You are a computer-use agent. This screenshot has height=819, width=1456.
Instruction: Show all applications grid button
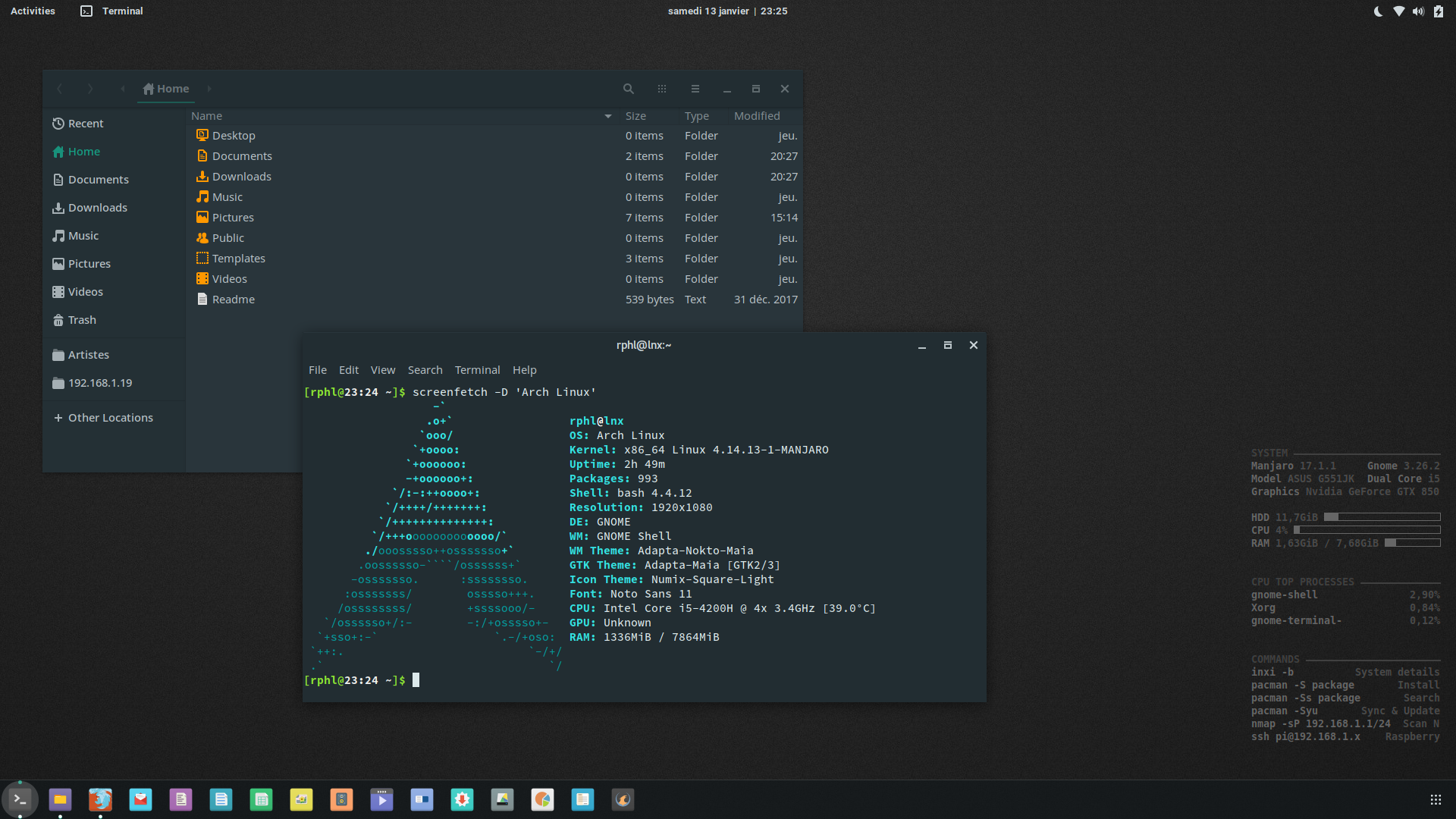click(x=1435, y=799)
